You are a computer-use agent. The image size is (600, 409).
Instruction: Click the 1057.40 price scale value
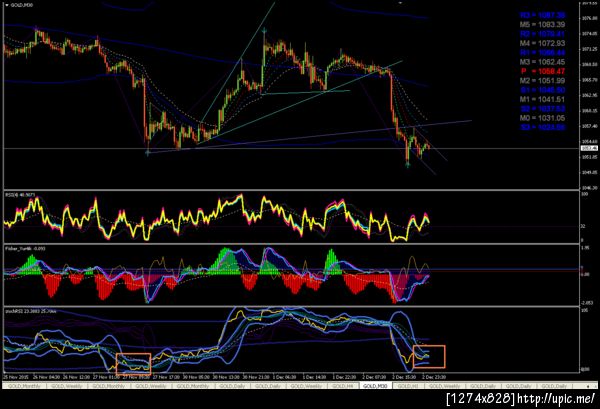[x=590, y=126]
